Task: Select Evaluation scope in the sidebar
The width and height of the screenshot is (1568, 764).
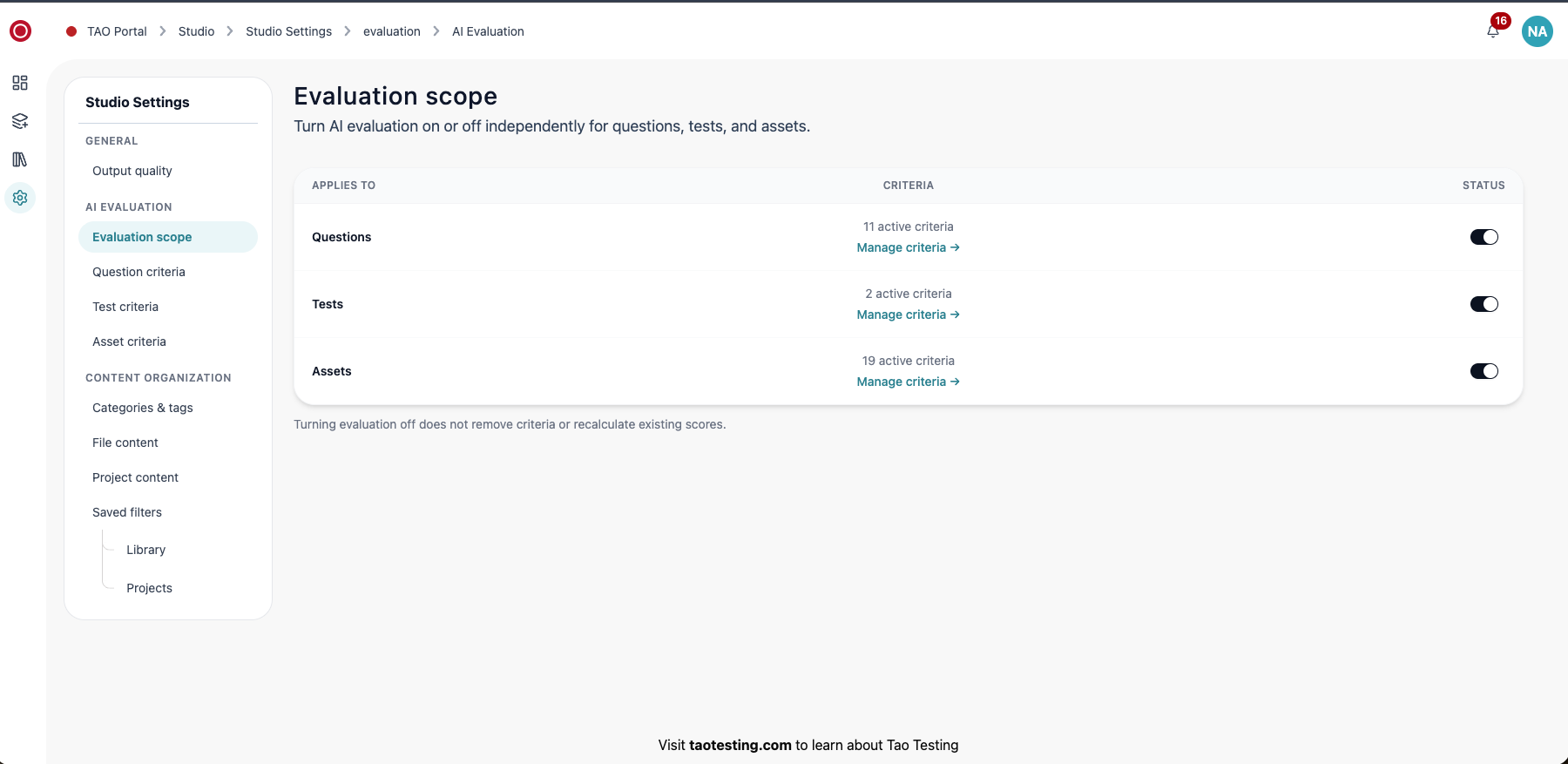Action: [x=168, y=237]
